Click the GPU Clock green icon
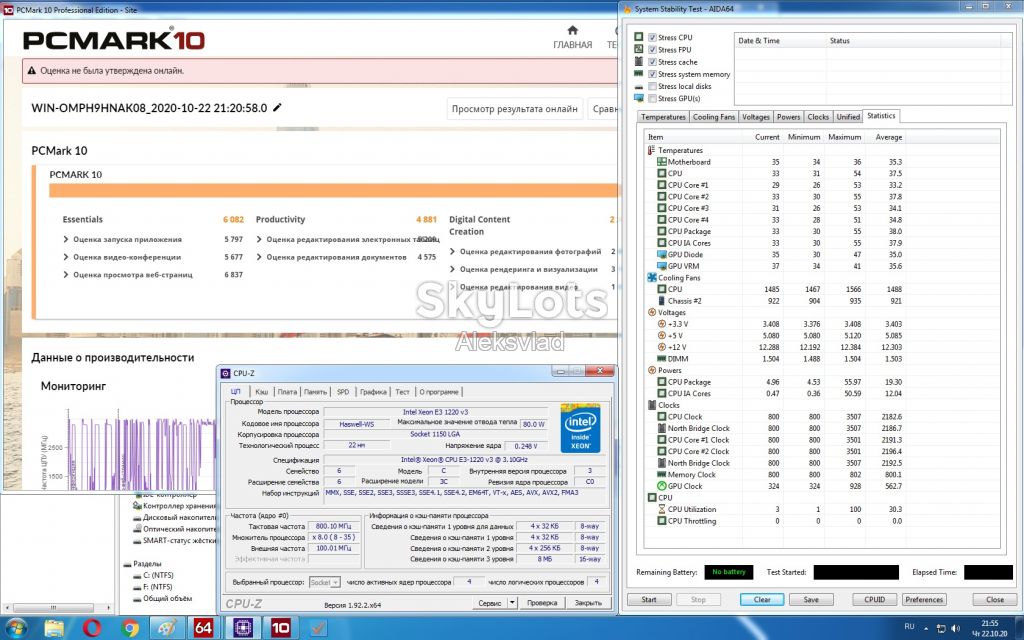The height and width of the screenshot is (640, 1024). [662, 486]
